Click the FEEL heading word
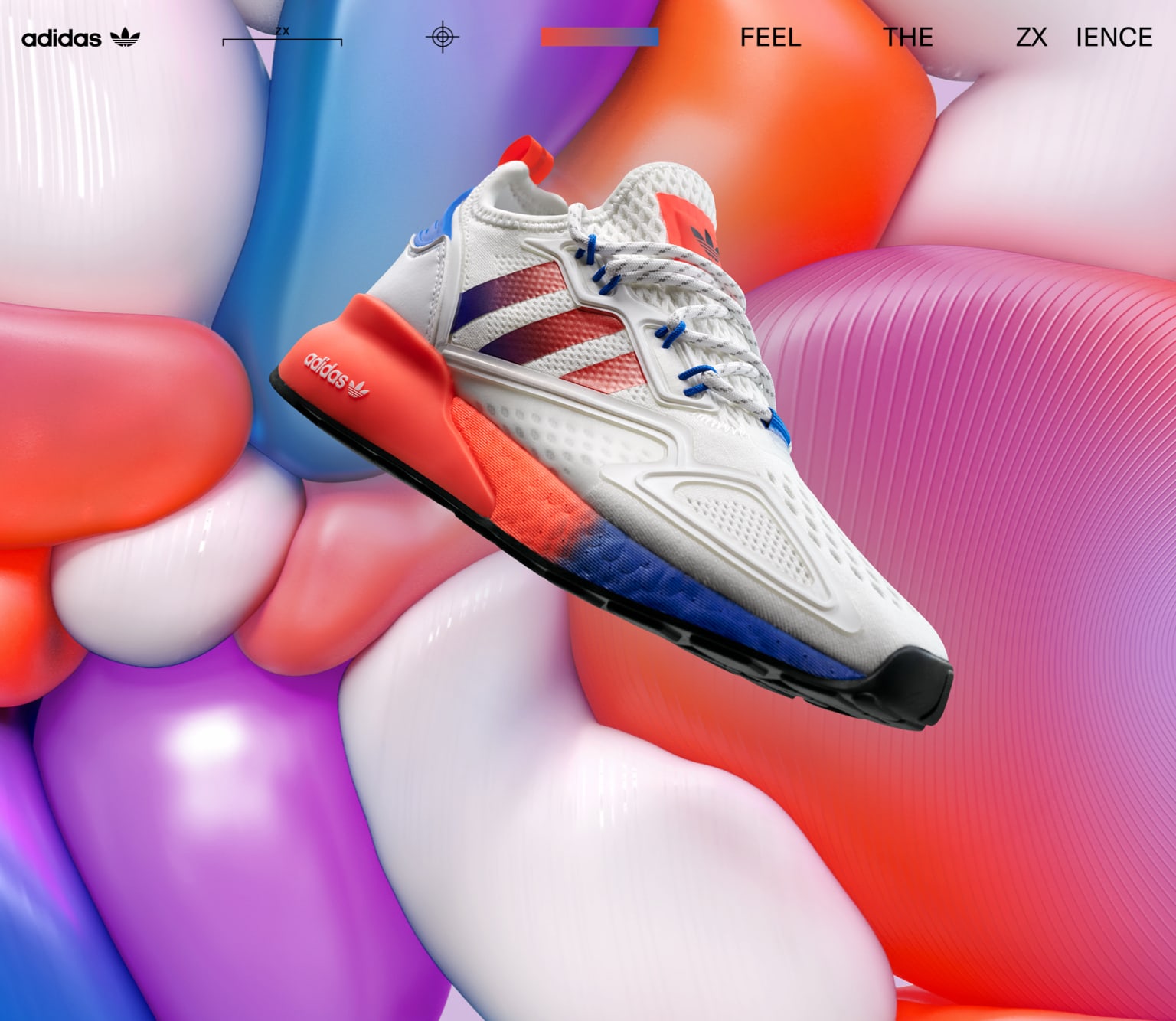This screenshot has height=1021, width=1176. click(770, 37)
